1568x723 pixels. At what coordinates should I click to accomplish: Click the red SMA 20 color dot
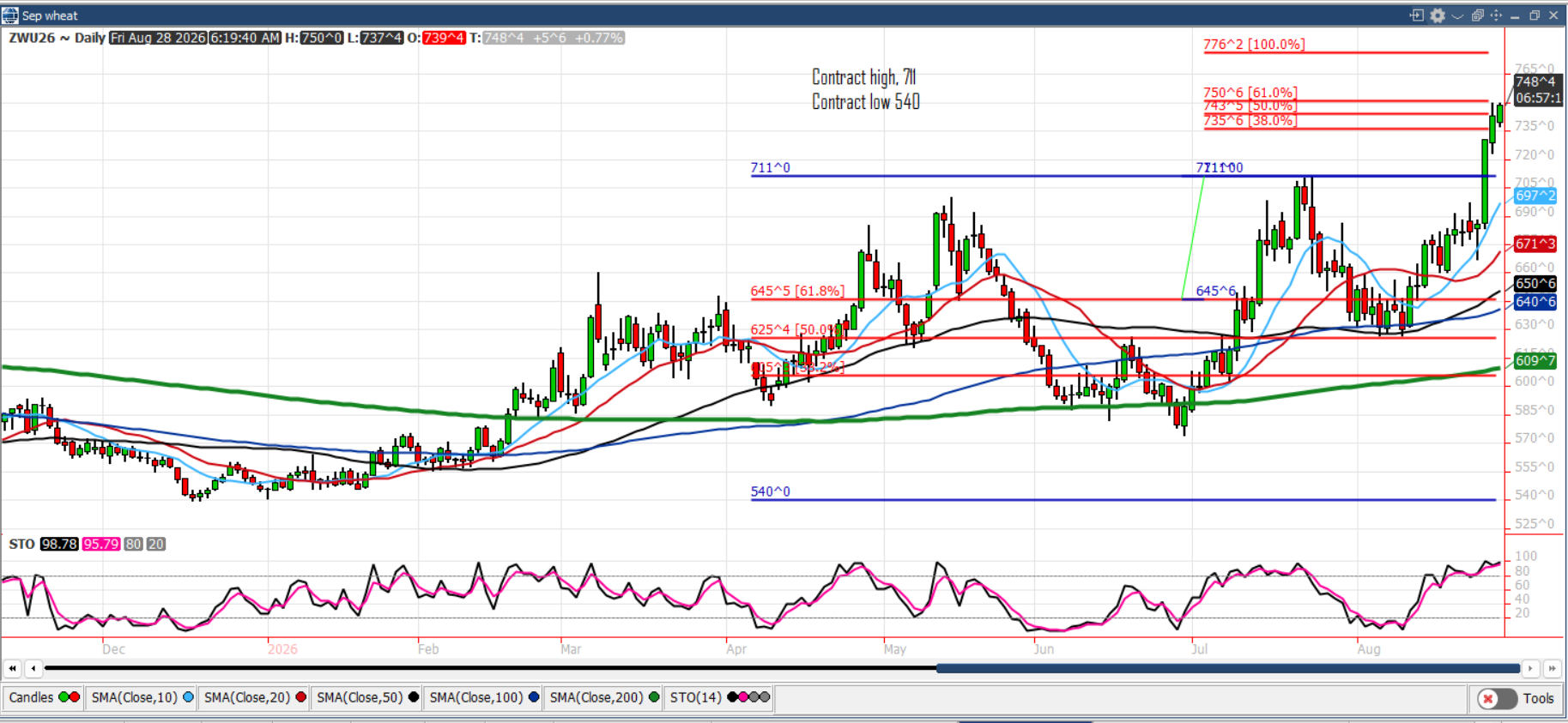coord(300,697)
